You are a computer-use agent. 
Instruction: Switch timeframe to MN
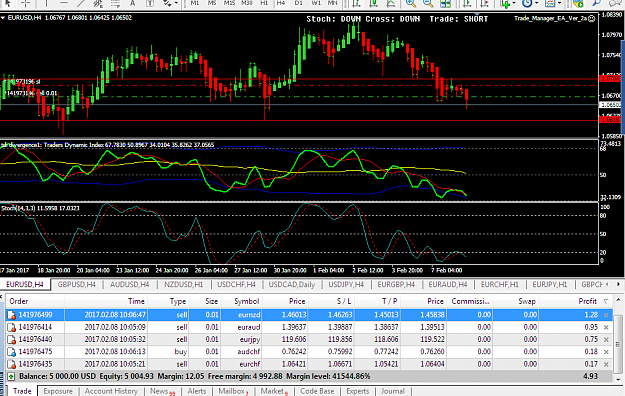coord(332,3)
